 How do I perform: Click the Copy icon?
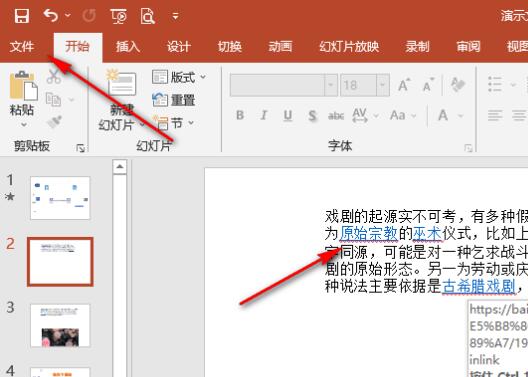(53, 100)
